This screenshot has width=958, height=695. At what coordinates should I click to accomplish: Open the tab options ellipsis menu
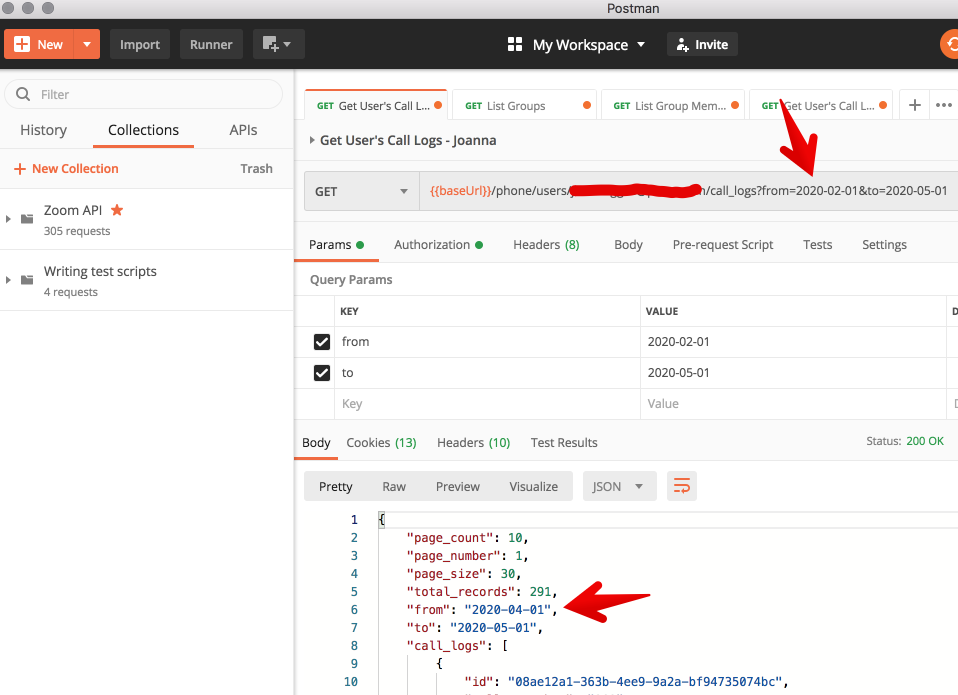pyautogui.click(x=944, y=105)
